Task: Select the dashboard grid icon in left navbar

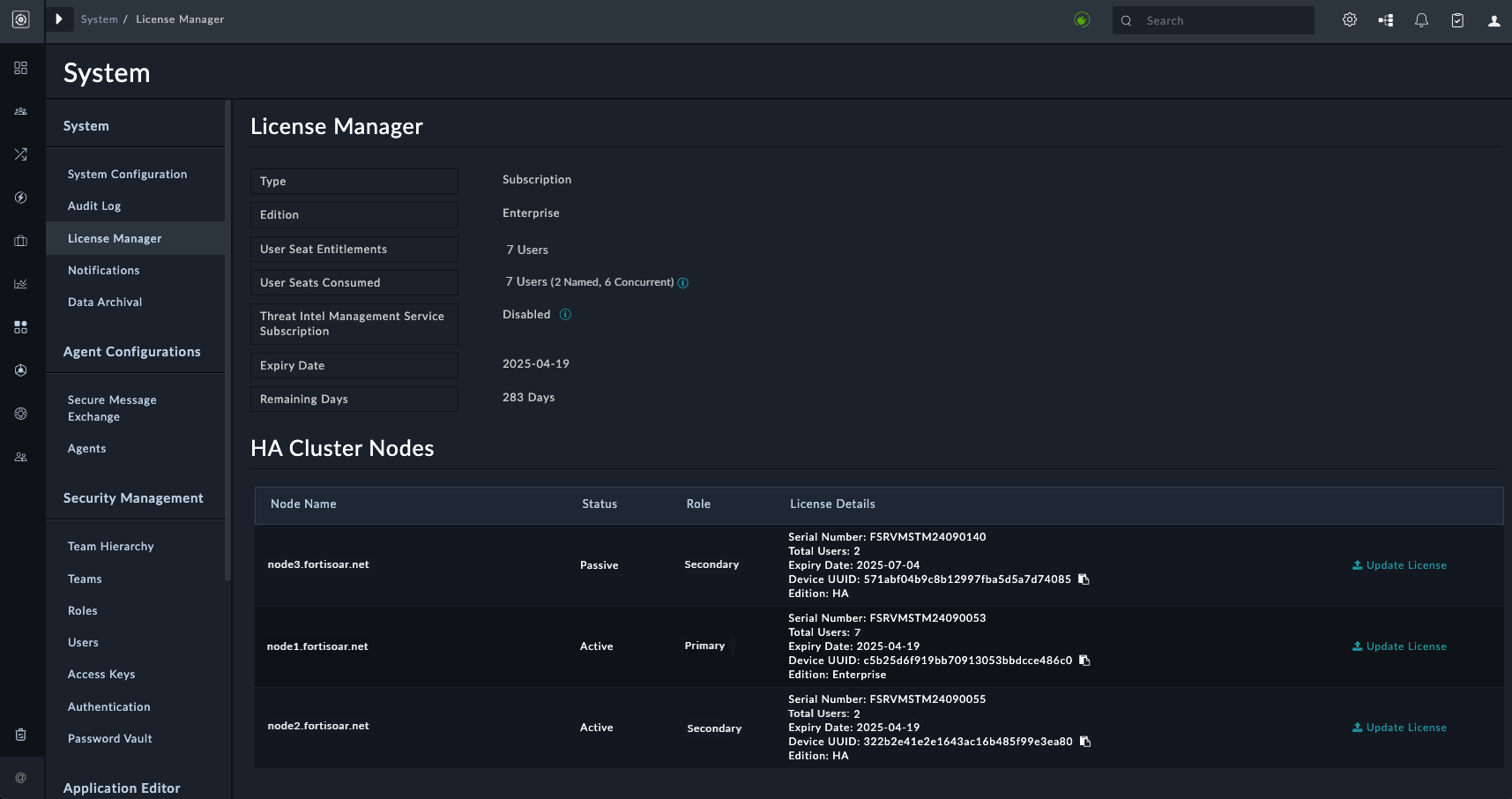Action: [20, 68]
